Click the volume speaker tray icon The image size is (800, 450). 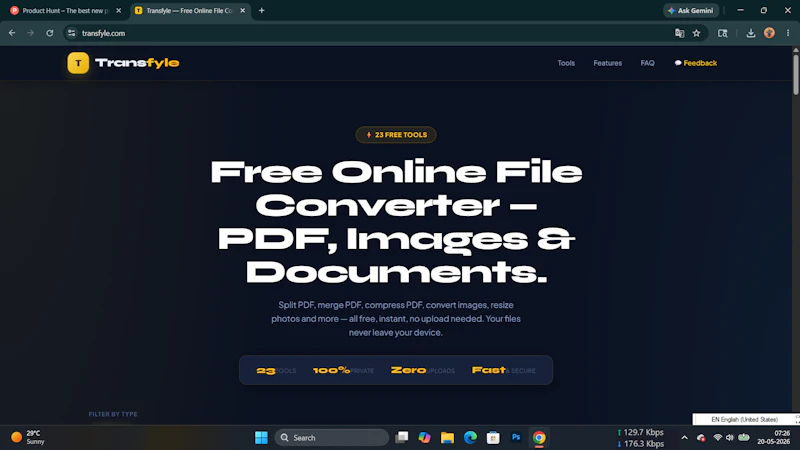point(730,438)
